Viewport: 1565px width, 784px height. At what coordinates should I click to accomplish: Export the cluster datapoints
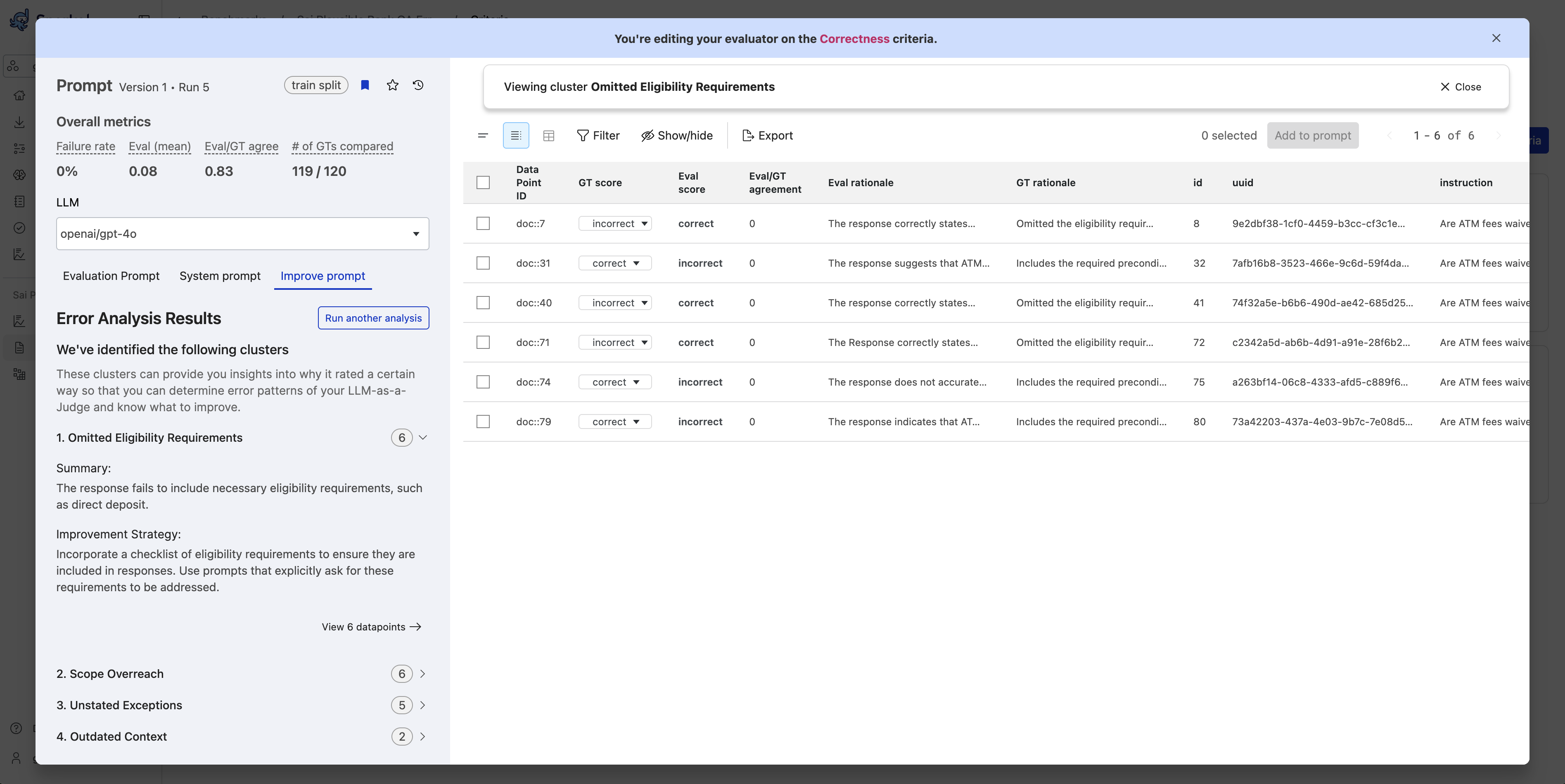[x=767, y=135]
